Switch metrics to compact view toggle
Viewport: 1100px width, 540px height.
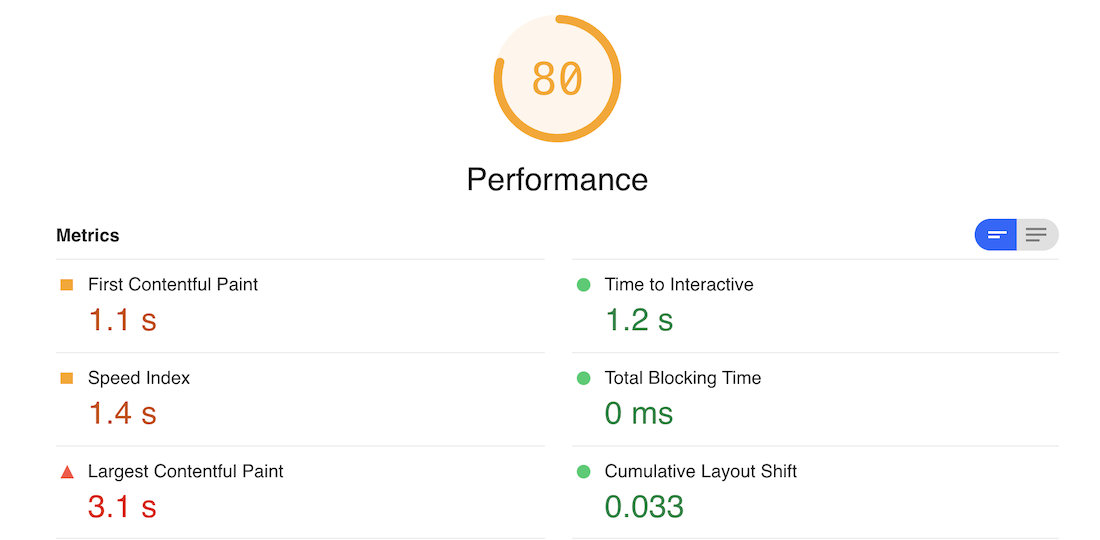tap(996, 235)
